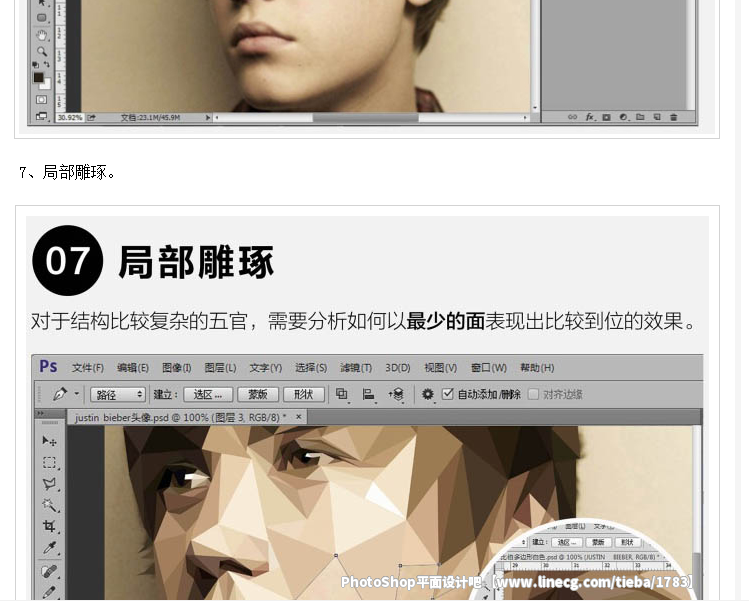Click the 形状 button in options bar

[x=304, y=395]
